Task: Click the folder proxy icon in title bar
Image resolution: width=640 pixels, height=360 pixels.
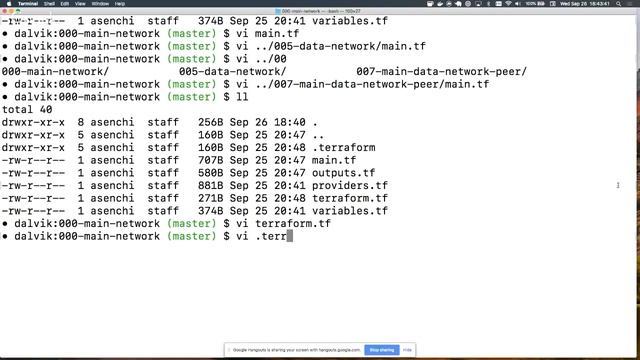Action: (278, 11)
